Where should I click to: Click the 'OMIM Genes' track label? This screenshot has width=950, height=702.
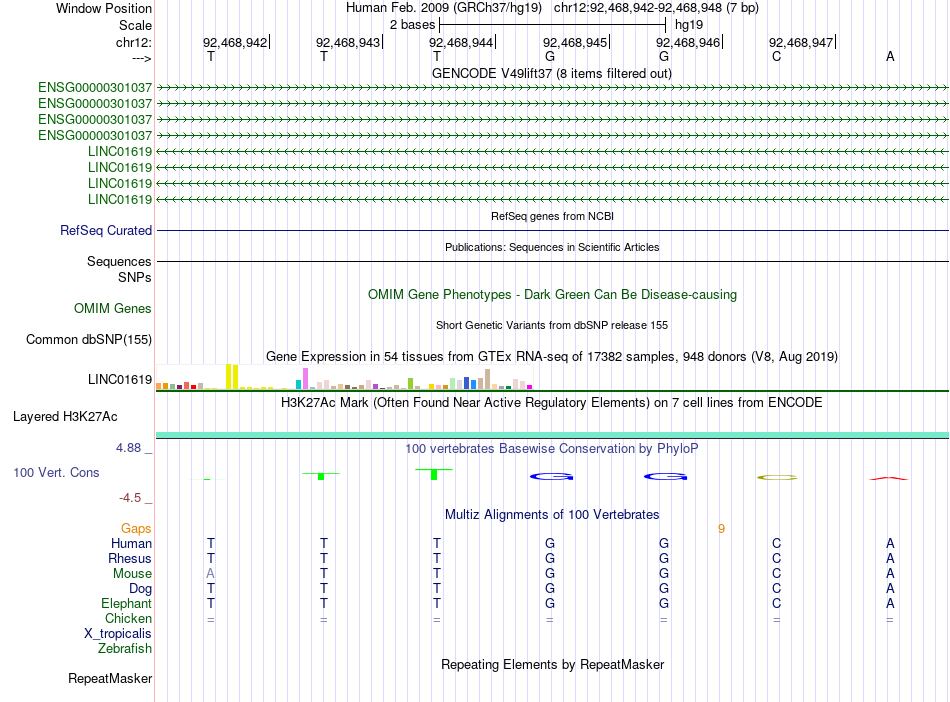click(x=113, y=308)
